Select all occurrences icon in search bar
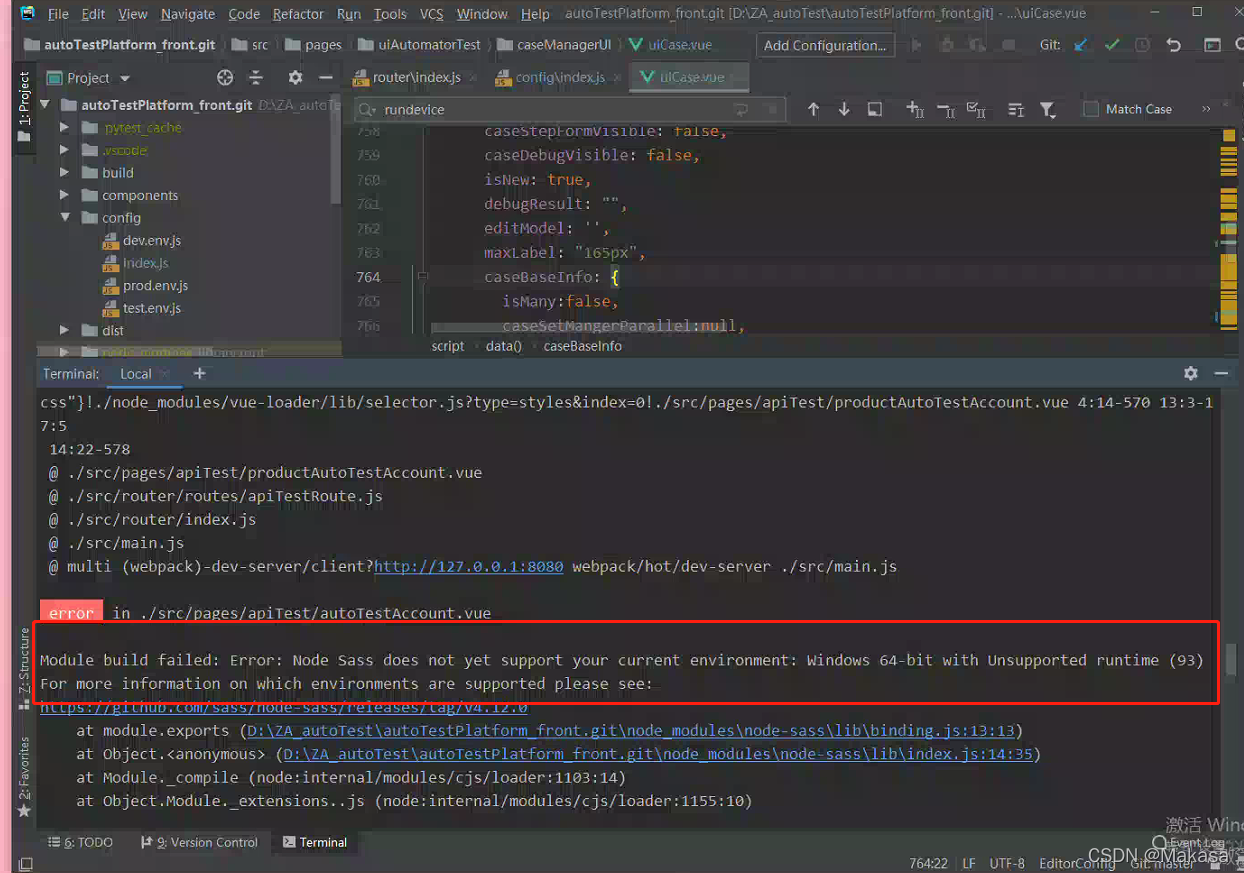Viewport: 1244px width, 873px height. [977, 109]
